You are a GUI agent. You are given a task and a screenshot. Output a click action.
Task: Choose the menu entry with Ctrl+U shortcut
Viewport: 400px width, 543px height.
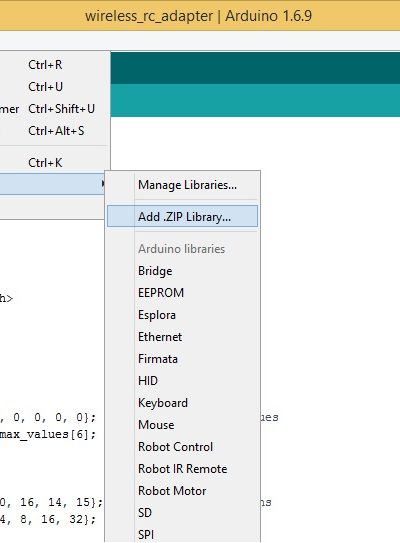pyautogui.click(x=54, y=87)
